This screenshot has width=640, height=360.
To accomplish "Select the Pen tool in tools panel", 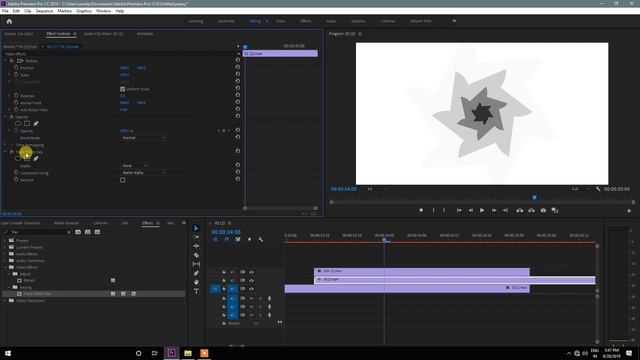I will 196,273.
